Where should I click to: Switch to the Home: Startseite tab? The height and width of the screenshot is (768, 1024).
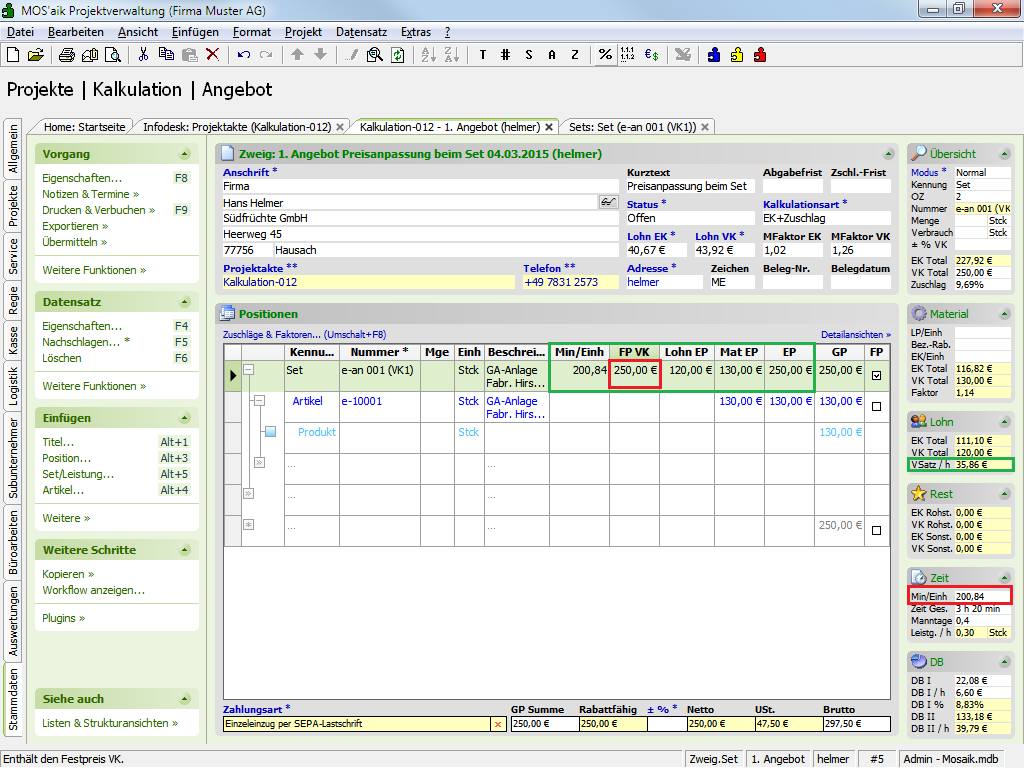click(x=84, y=127)
